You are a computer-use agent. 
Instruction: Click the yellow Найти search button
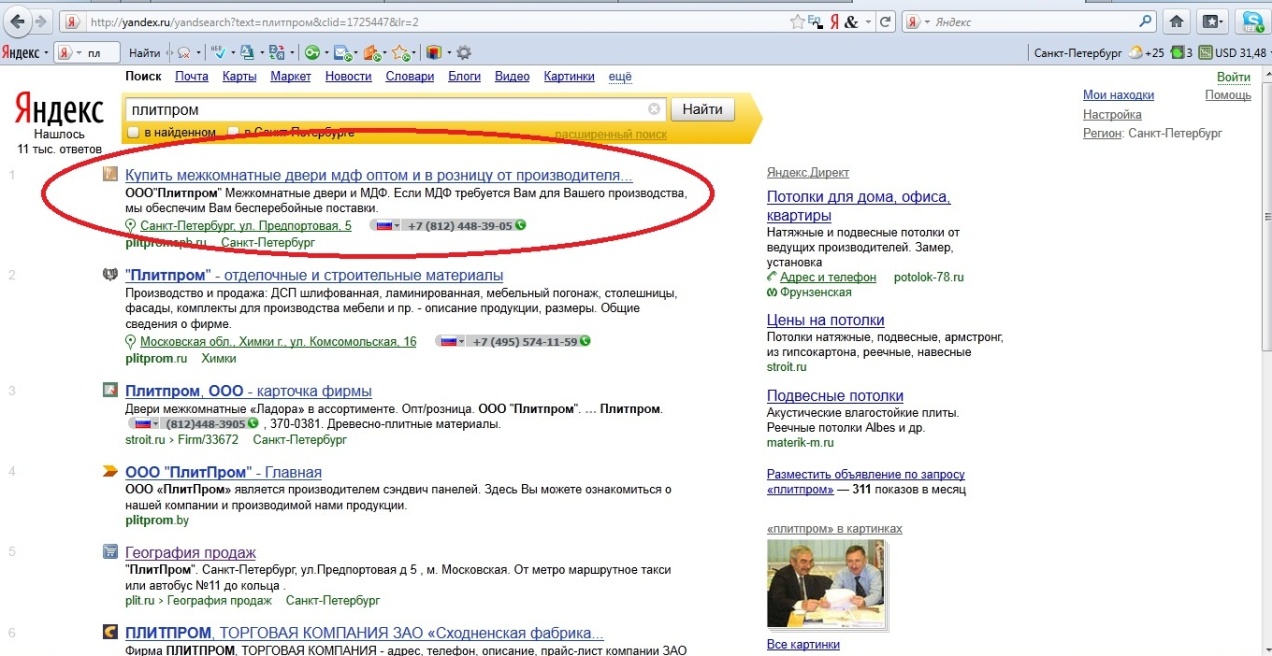pyautogui.click(x=702, y=109)
